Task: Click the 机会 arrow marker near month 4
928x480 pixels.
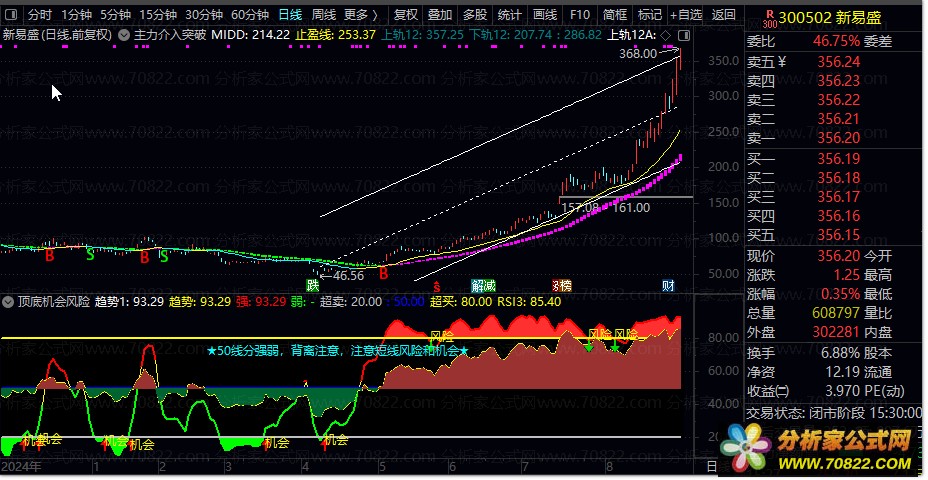Action: point(324,443)
